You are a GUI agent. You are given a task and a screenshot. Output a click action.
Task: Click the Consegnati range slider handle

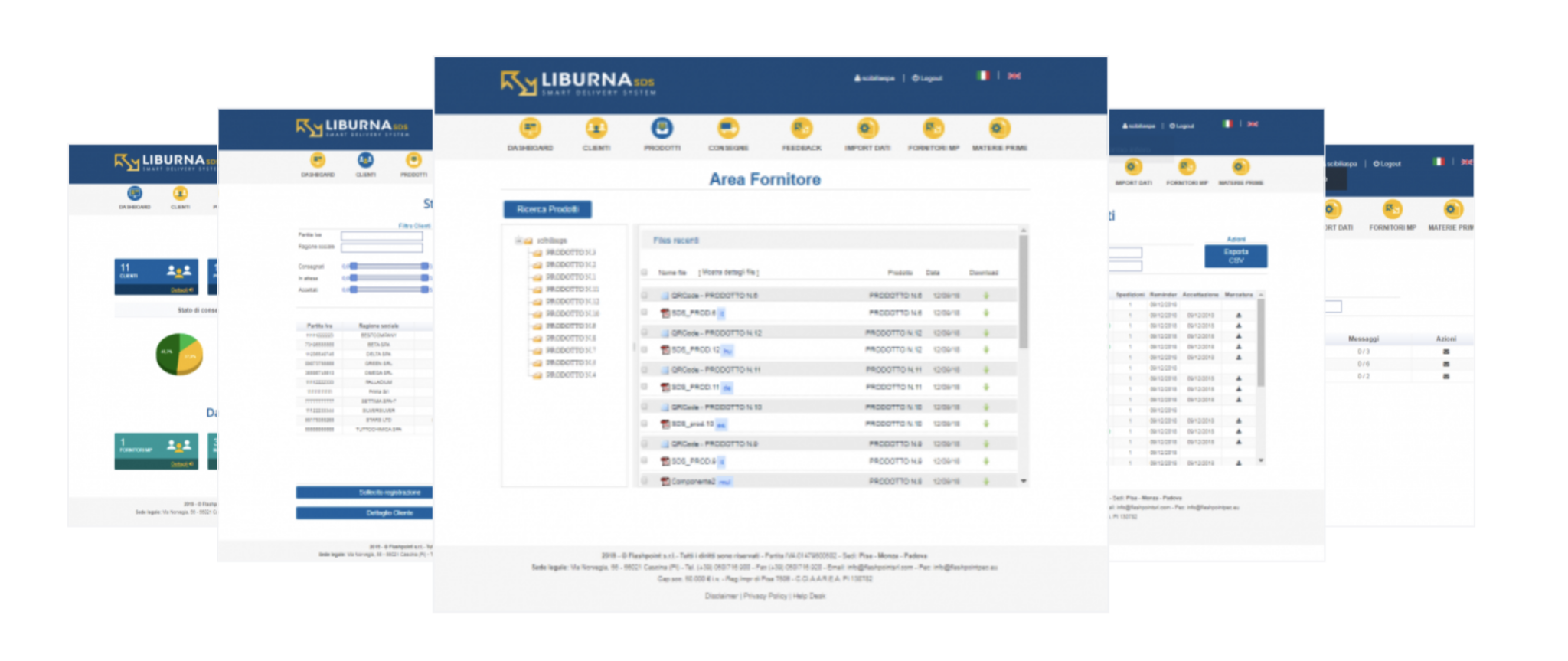[x=354, y=267]
